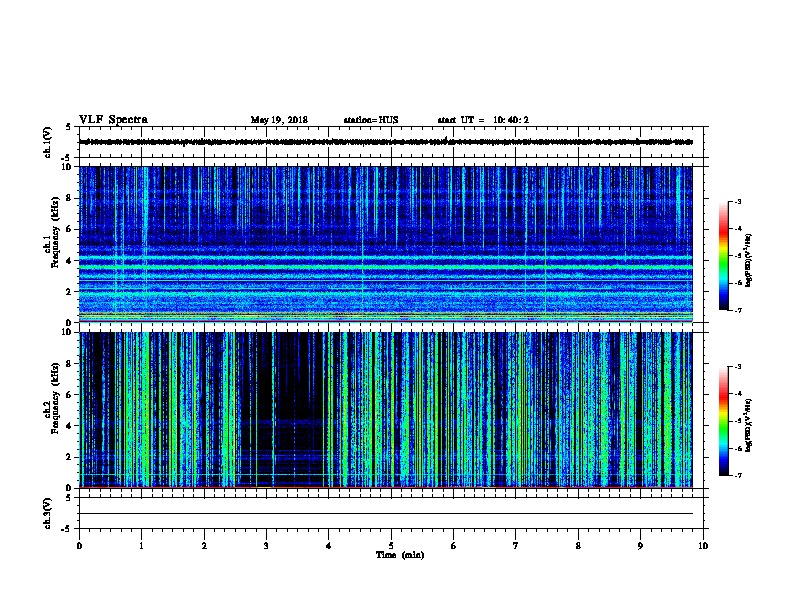Click time axis tick label "2"

tap(204, 546)
